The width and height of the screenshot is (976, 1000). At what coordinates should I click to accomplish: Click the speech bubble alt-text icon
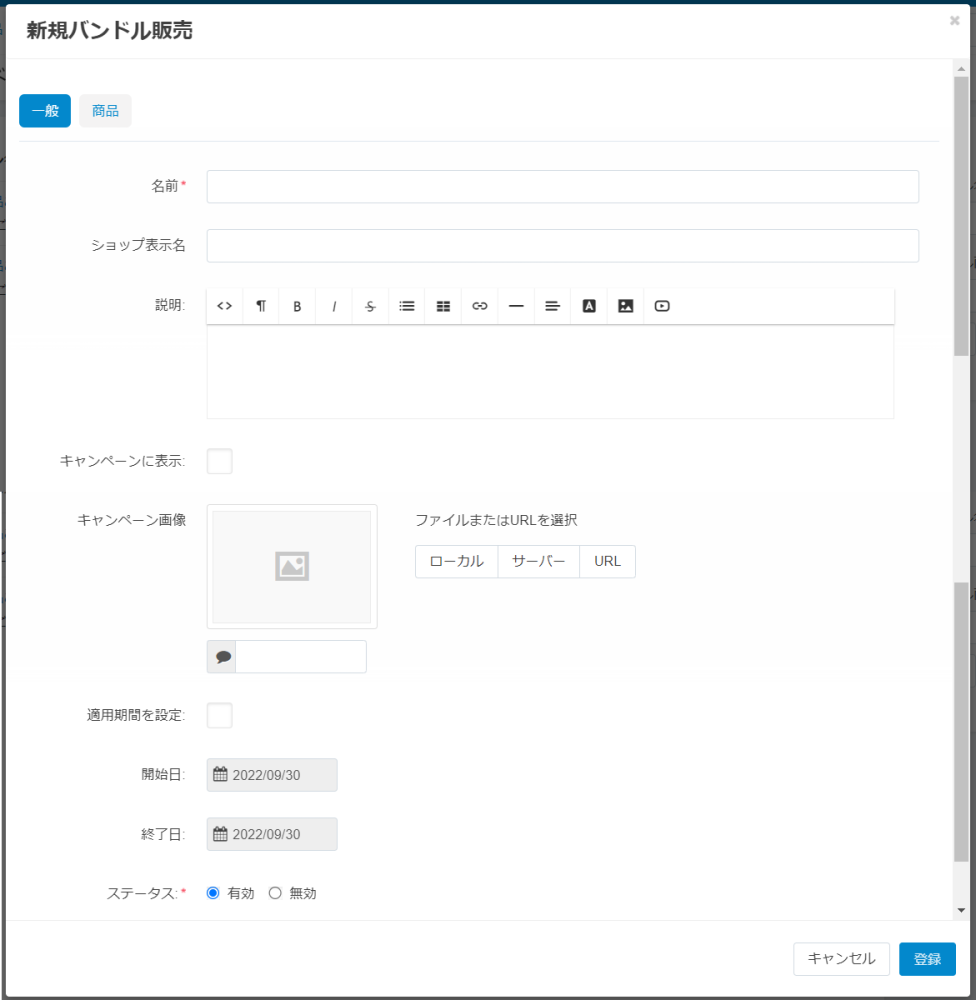pos(222,657)
